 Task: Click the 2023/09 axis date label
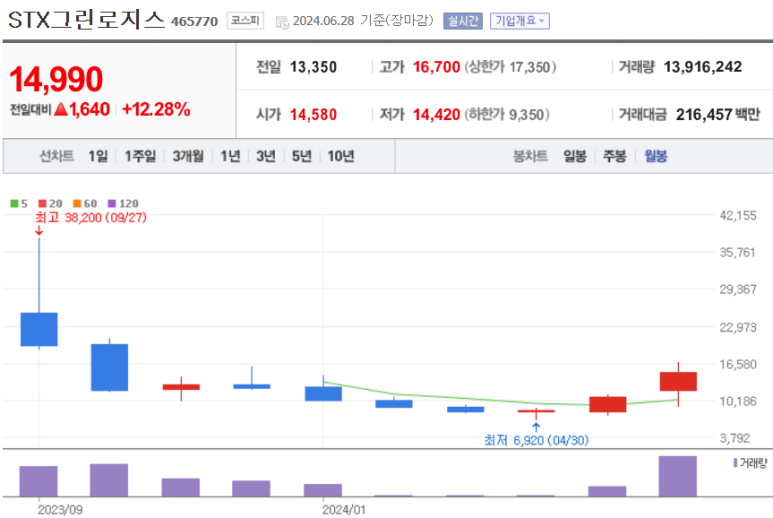(x=60, y=510)
